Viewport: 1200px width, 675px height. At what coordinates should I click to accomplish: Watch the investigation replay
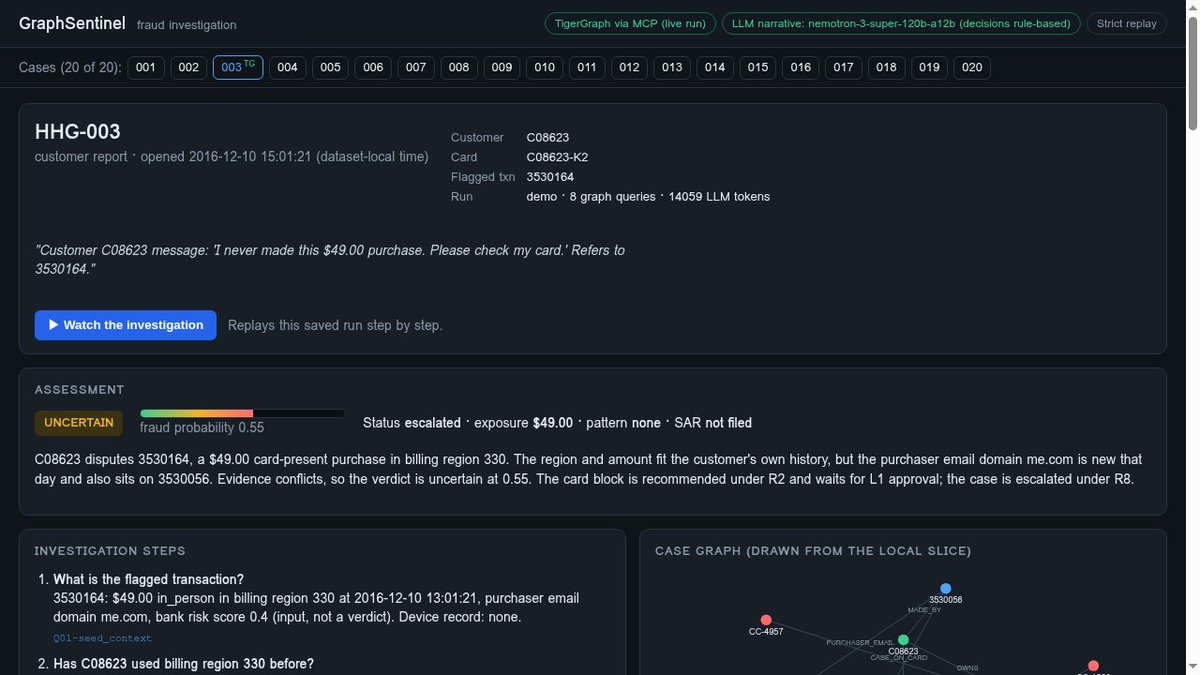pyautogui.click(x=125, y=325)
